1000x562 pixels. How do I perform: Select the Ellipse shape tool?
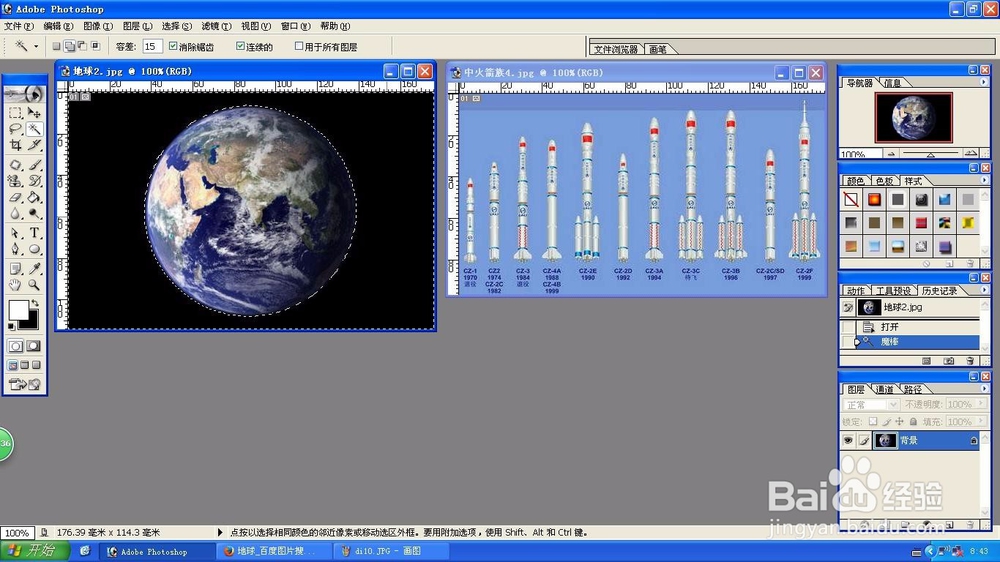point(34,249)
